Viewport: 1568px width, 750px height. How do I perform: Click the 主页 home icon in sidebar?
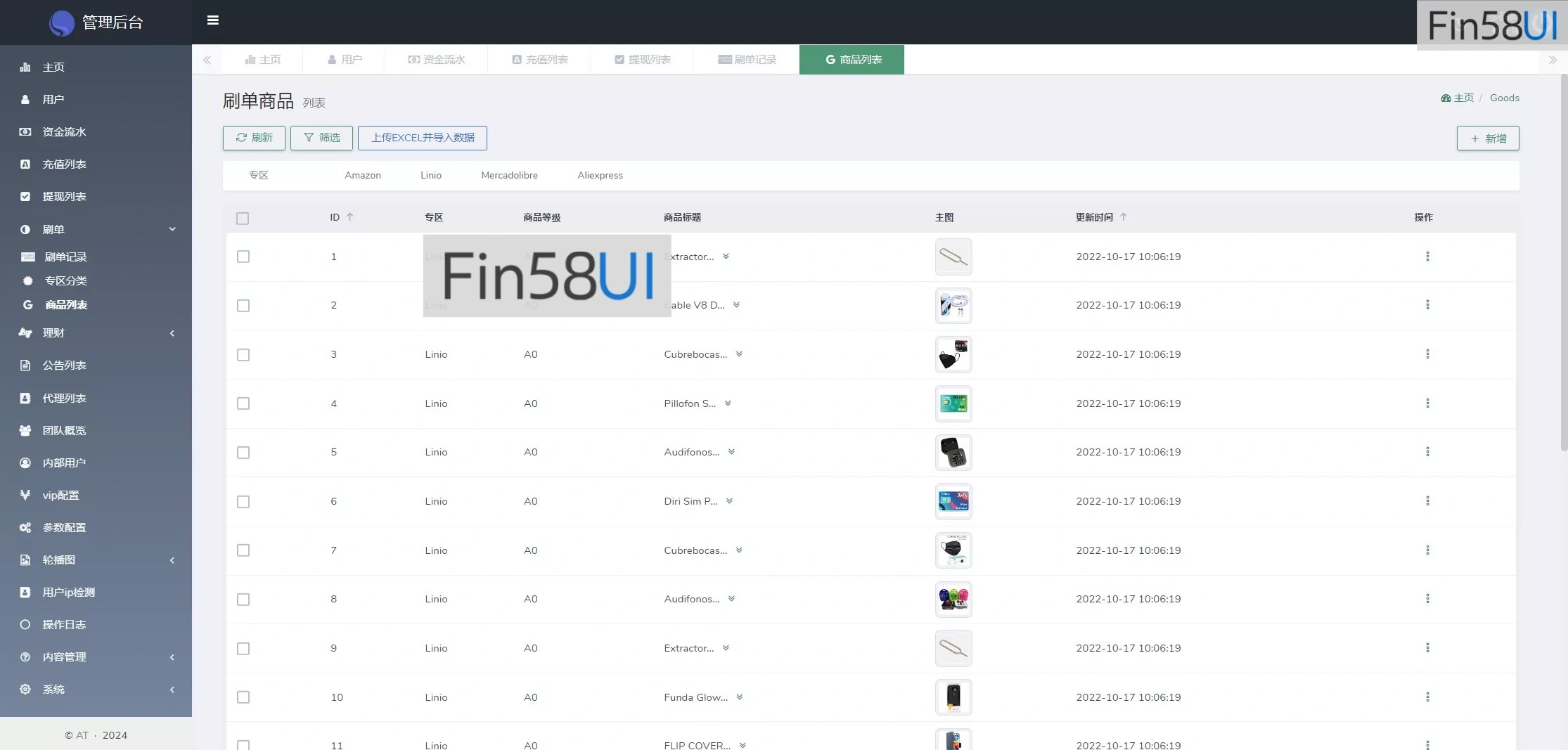(25, 67)
